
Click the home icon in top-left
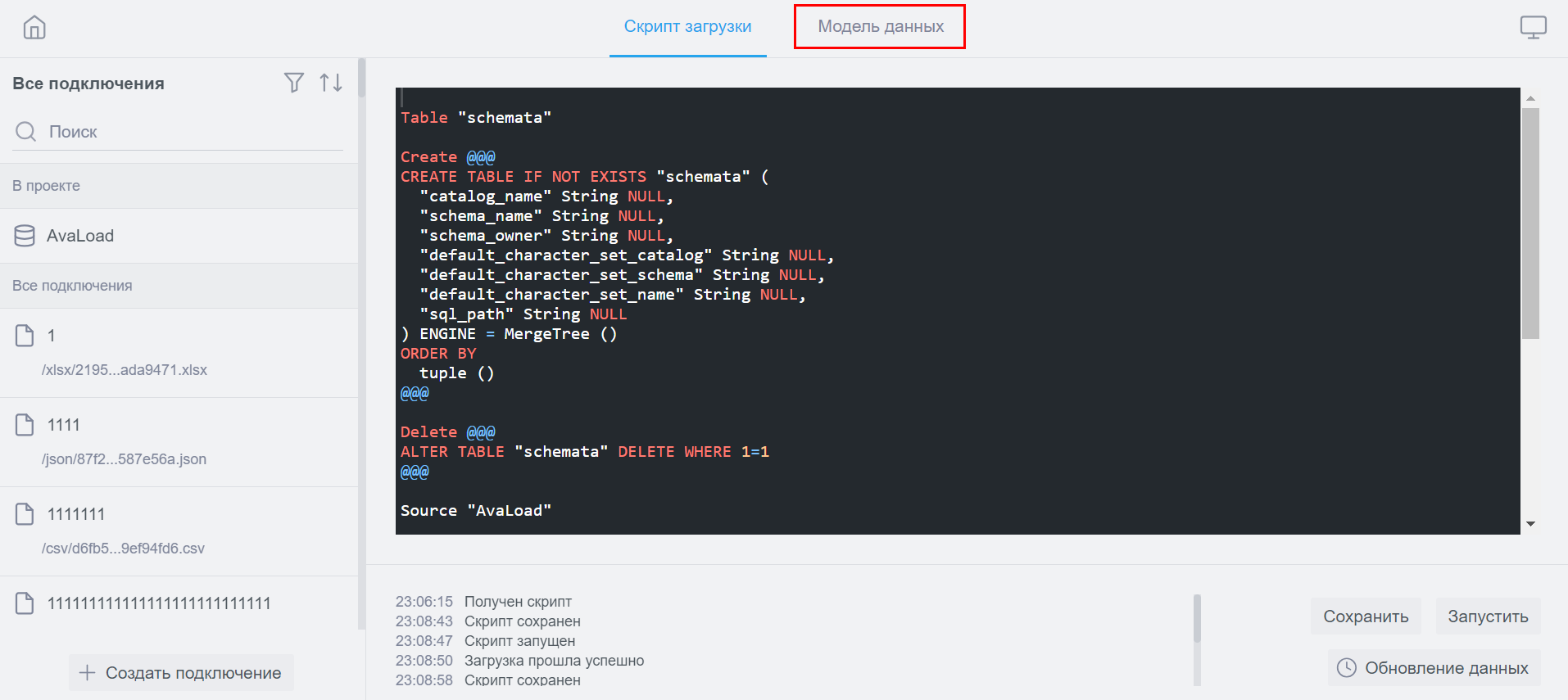pyautogui.click(x=34, y=28)
